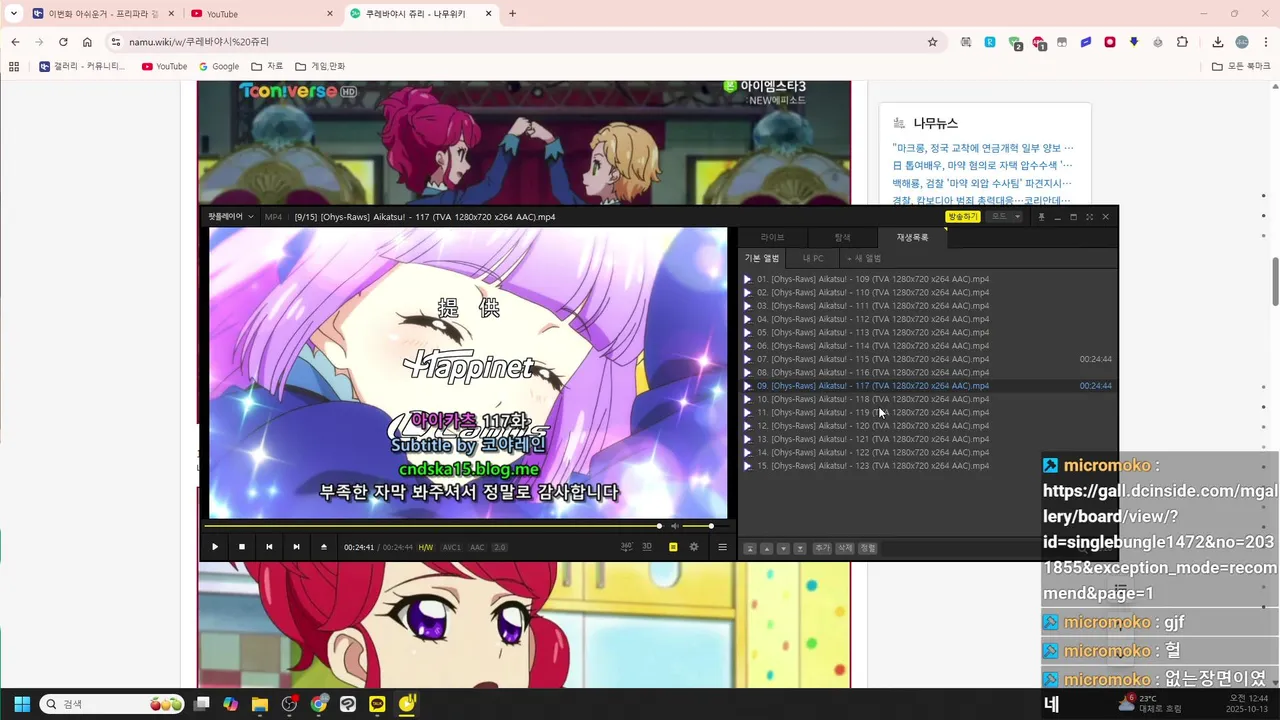
Task: Stop playback with the stop button
Action: 242,547
